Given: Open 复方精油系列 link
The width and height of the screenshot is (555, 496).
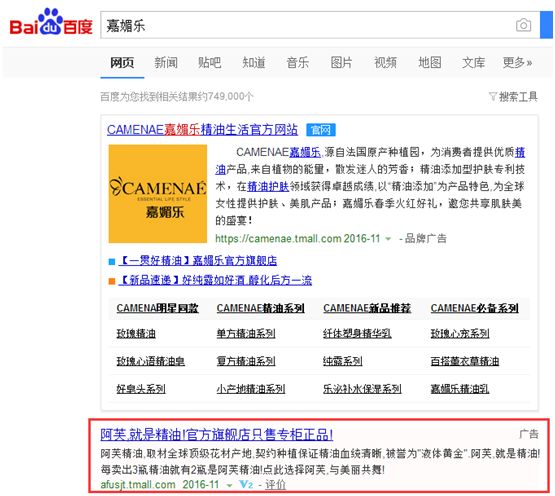Looking at the screenshot, I should [x=246, y=361].
